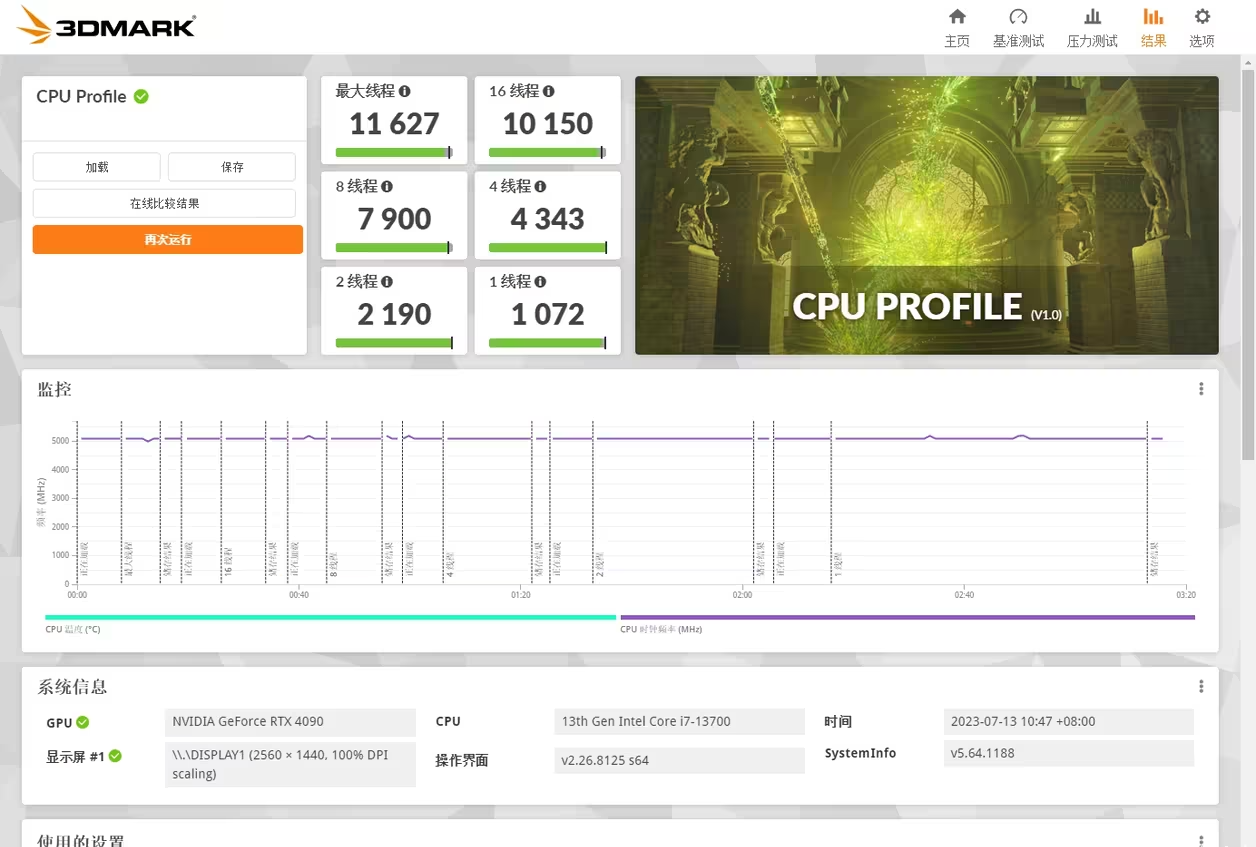Click the 13th Gen Intel Core i7-13700 field
Viewport: 1256px width, 847px height.
coord(679,722)
